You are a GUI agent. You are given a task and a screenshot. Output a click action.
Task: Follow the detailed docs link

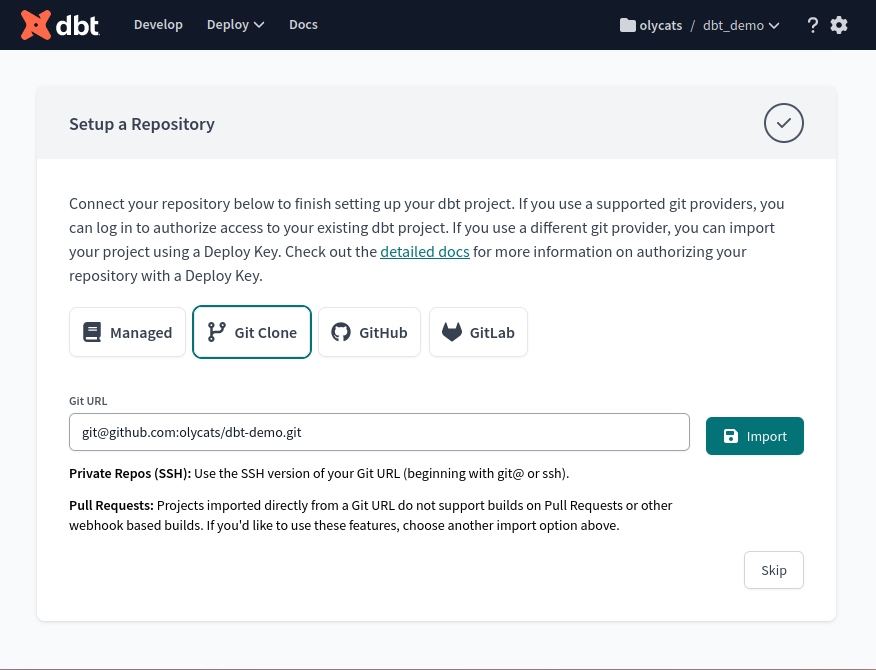tap(424, 252)
